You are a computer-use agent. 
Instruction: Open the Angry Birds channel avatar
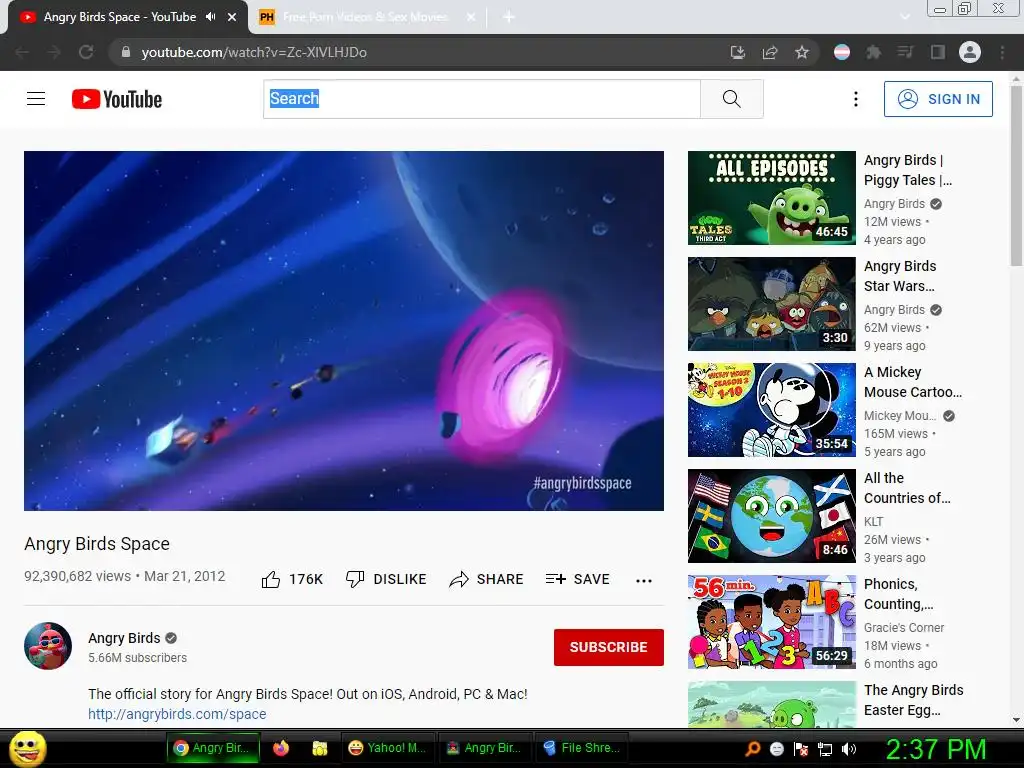point(48,646)
